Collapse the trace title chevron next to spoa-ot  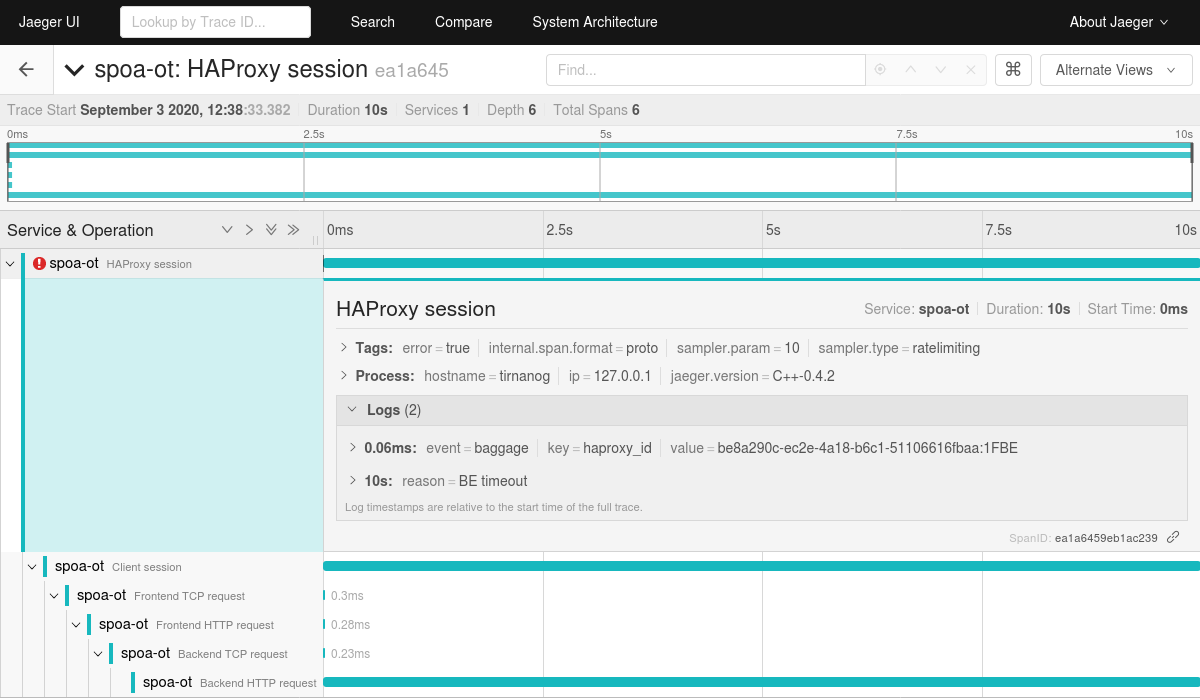click(x=74, y=70)
